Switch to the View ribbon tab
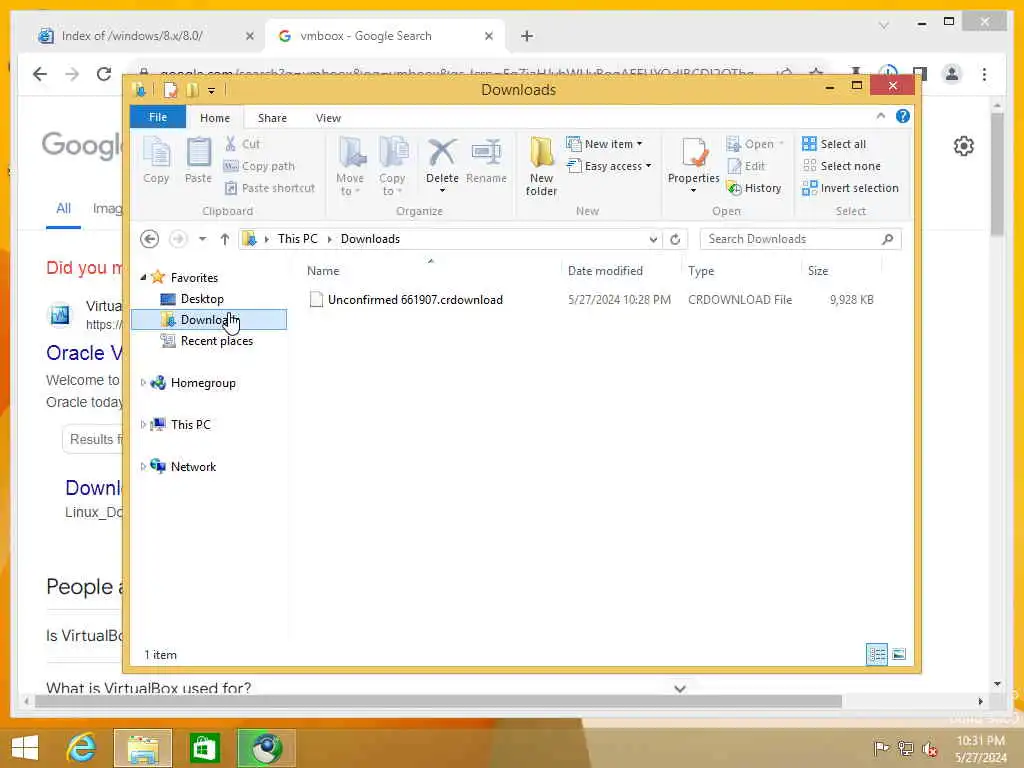Image resolution: width=1024 pixels, height=768 pixels. 328,118
